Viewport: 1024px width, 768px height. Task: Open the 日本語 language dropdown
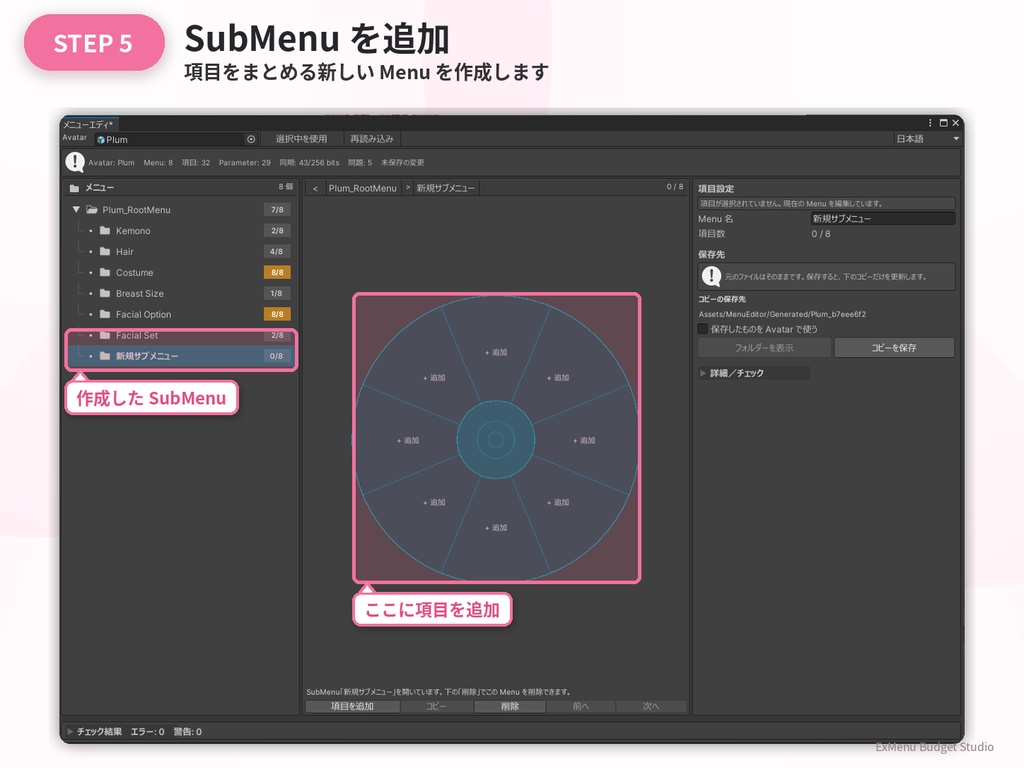tap(927, 138)
